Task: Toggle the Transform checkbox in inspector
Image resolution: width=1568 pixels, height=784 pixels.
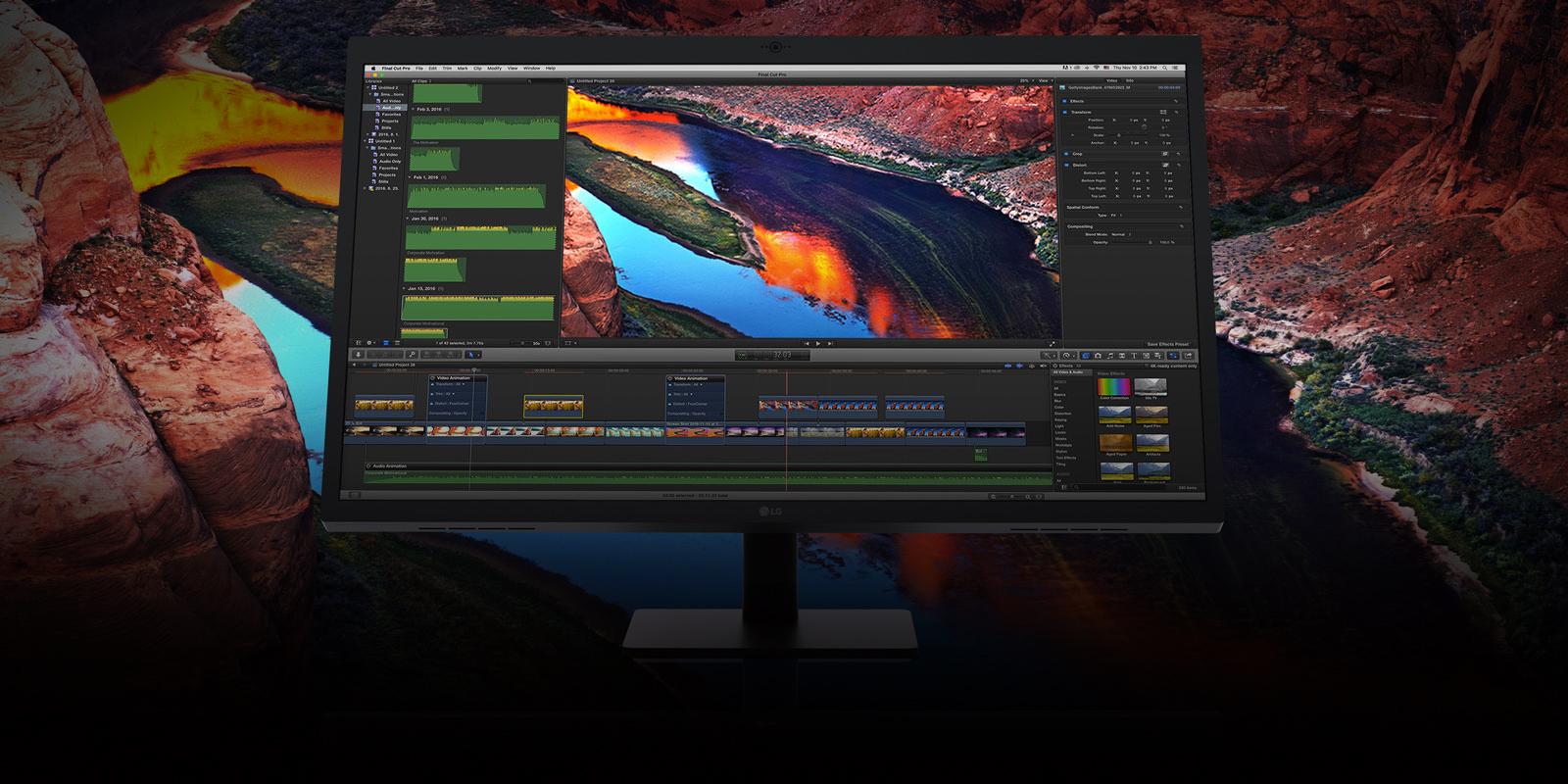Action: (x=1064, y=112)
